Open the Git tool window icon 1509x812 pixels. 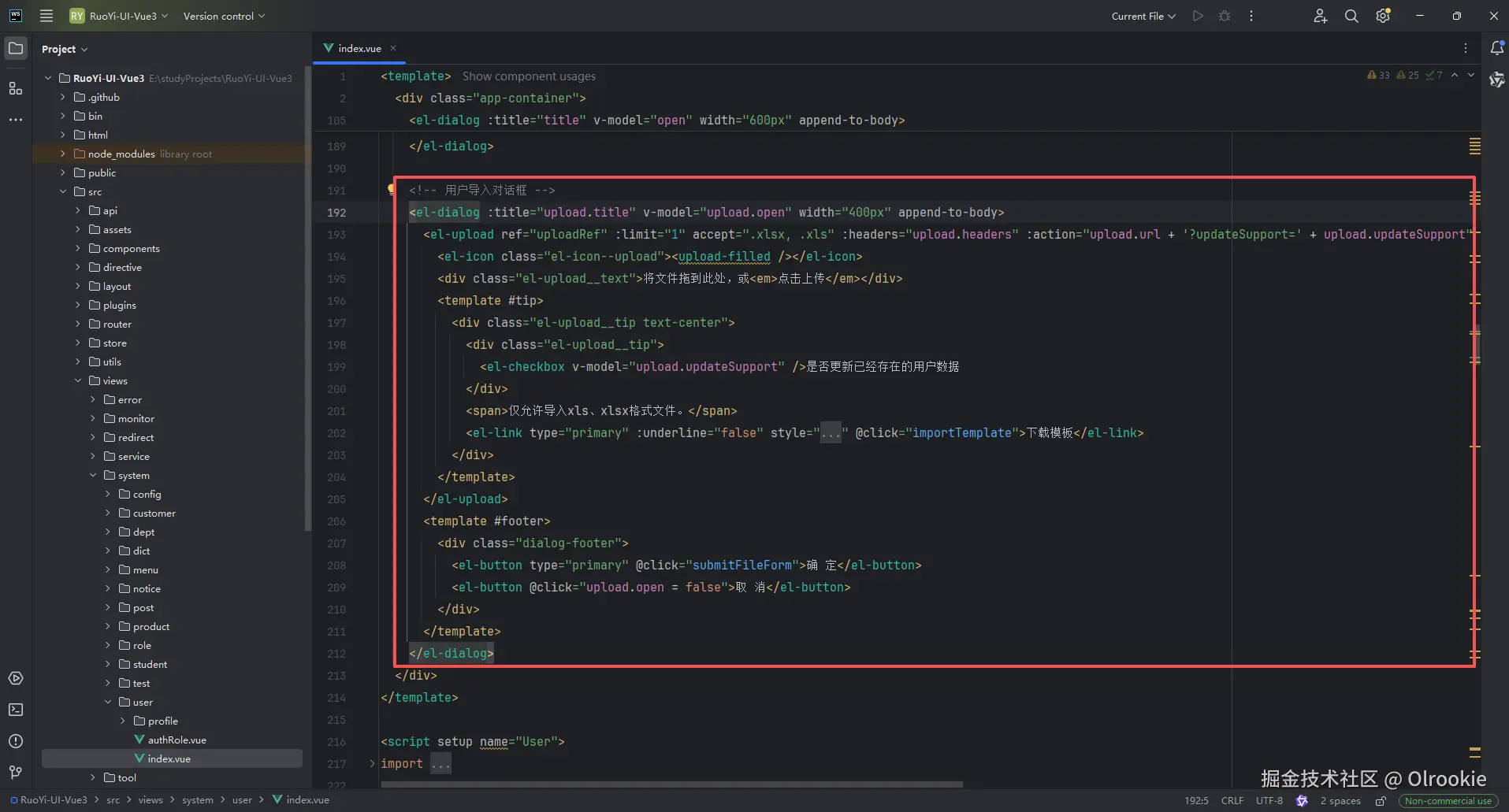pos(16,773)
